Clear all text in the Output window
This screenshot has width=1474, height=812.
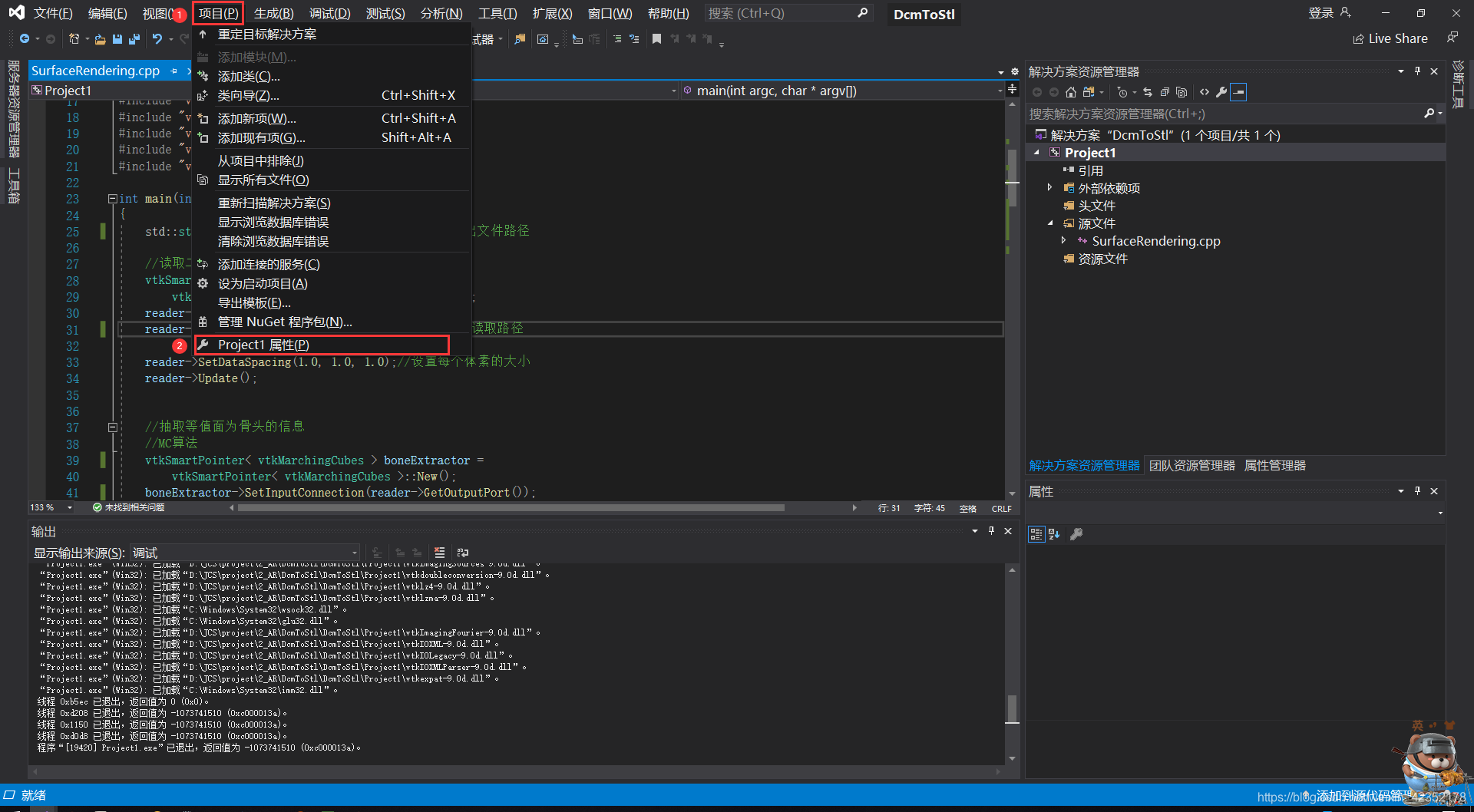point(440,553)
